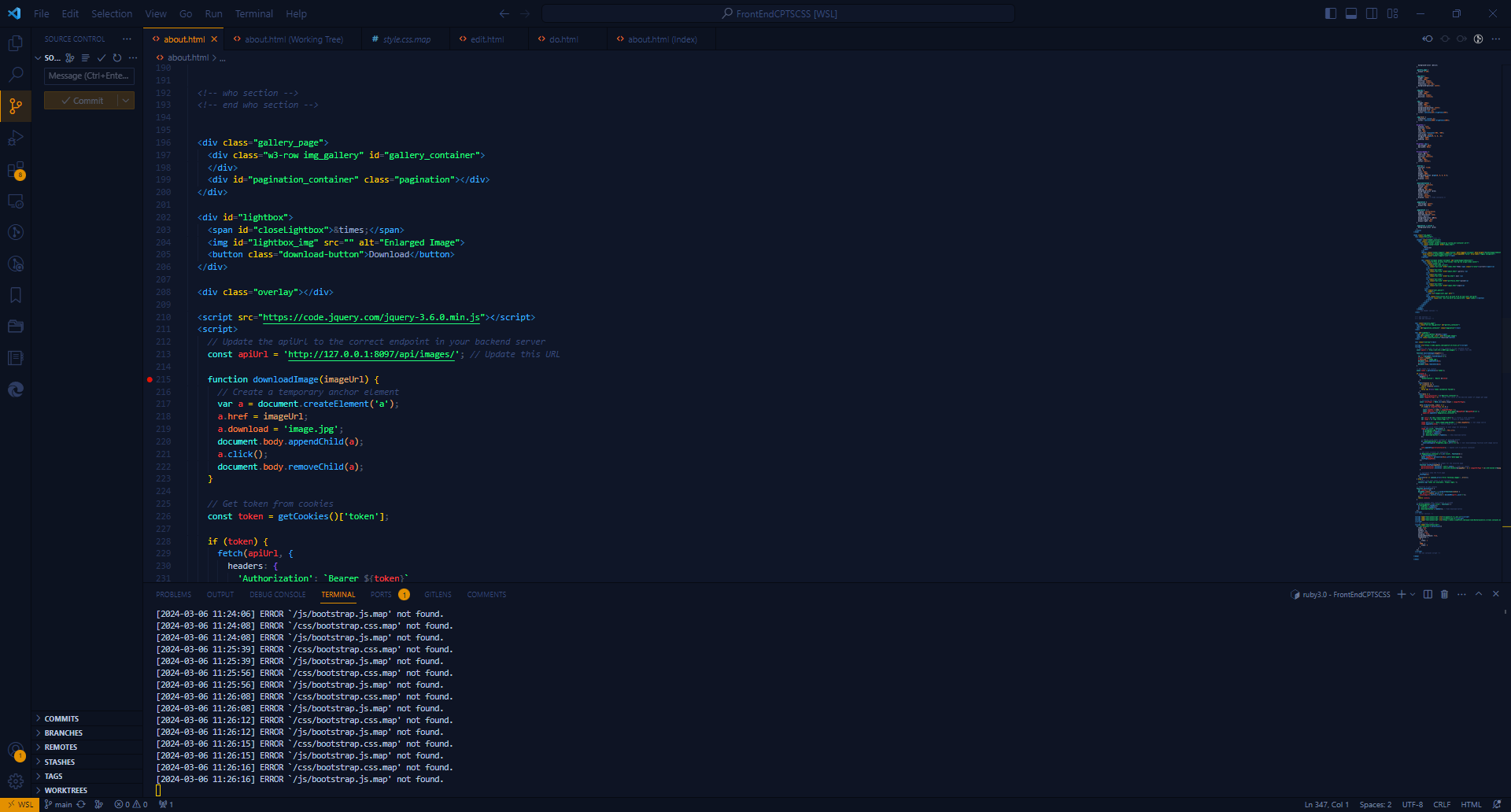1511x812 pixels.
Task: Open the Run and Debug view
Action: point(15,138)
